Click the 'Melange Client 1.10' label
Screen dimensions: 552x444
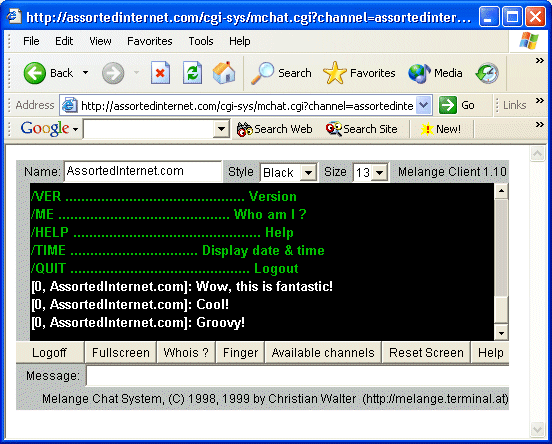pos(452,172)
